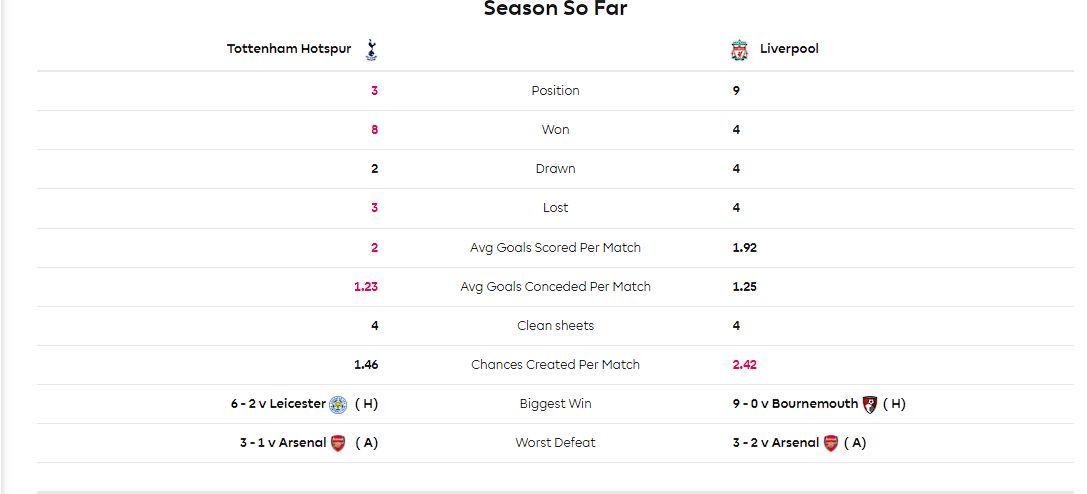This screenshot has width=1087, height=494.
Task: Click Arsenal badge in Tottenham's Worst Defeat
Action: [x=338, y=443]
